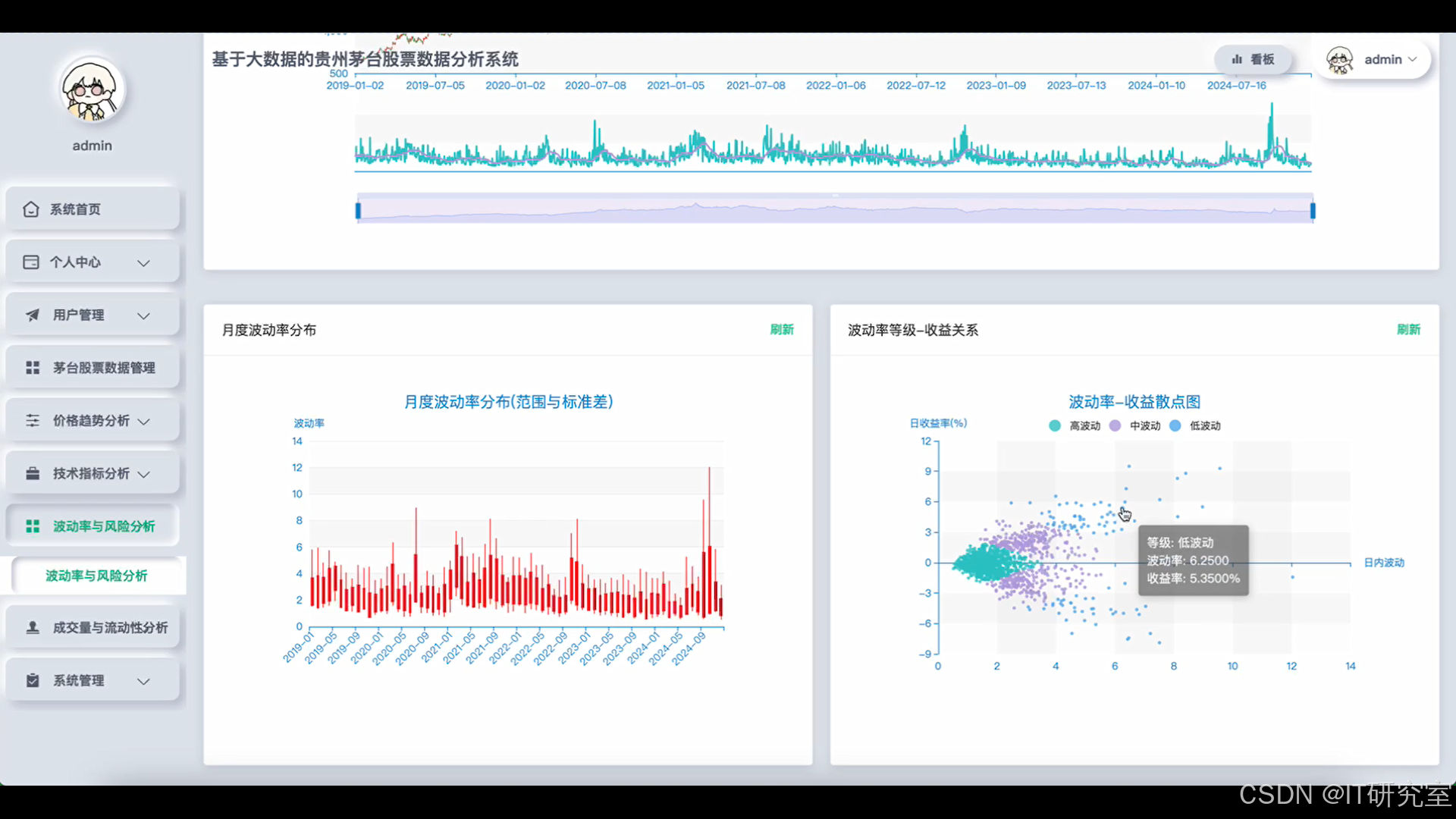Toggle the 高波动 legend series
This screenshot has height=819, width=1456.
click(1075, 425)
